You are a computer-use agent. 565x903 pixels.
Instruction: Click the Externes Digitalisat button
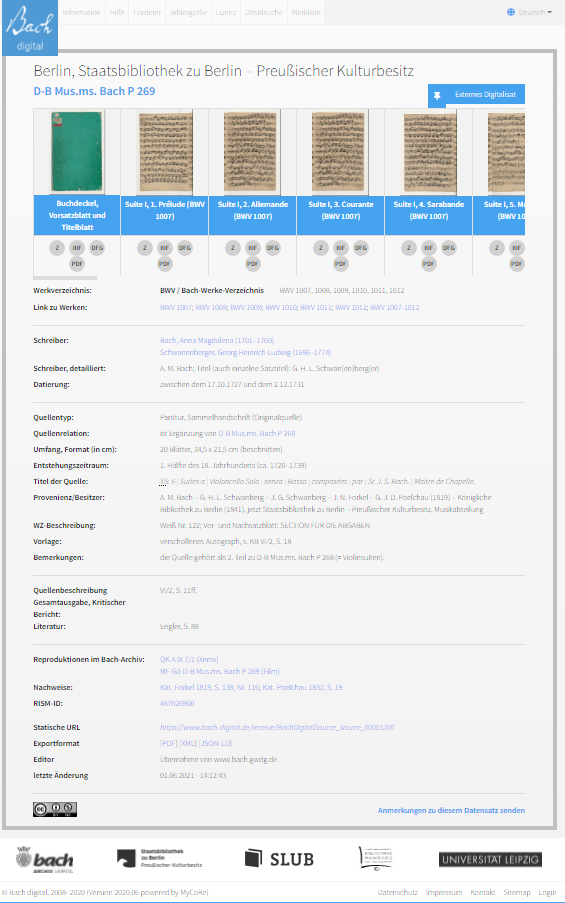click(x=476, y=95)
